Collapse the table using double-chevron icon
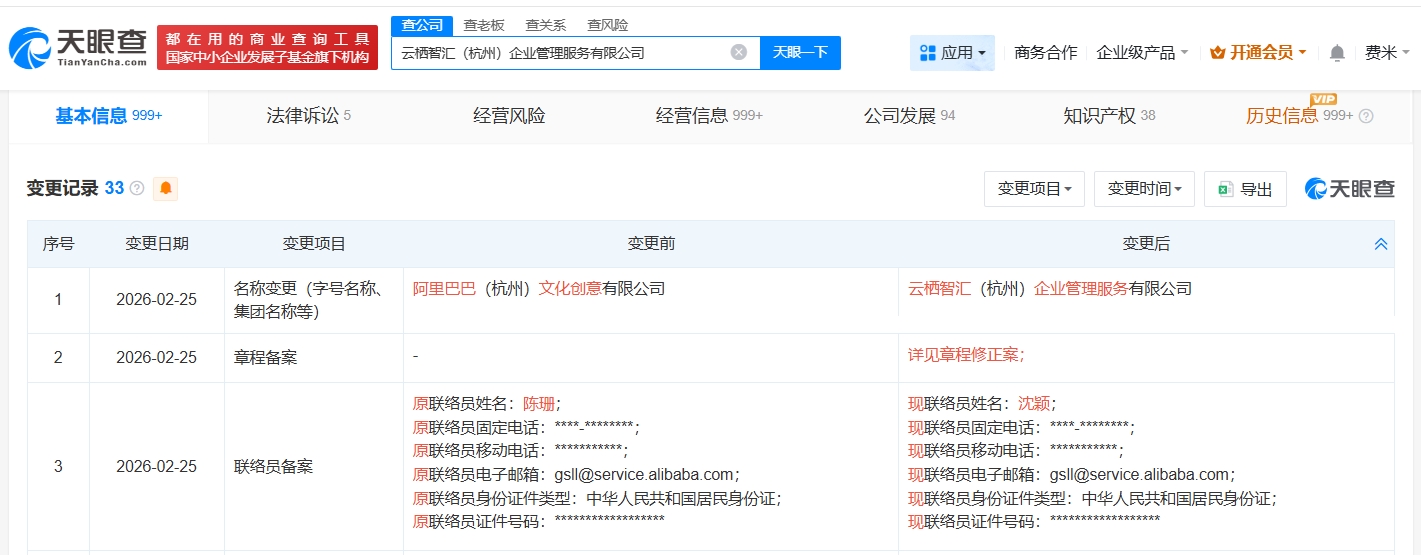Screen dimensions: 1421x555 1380,244
